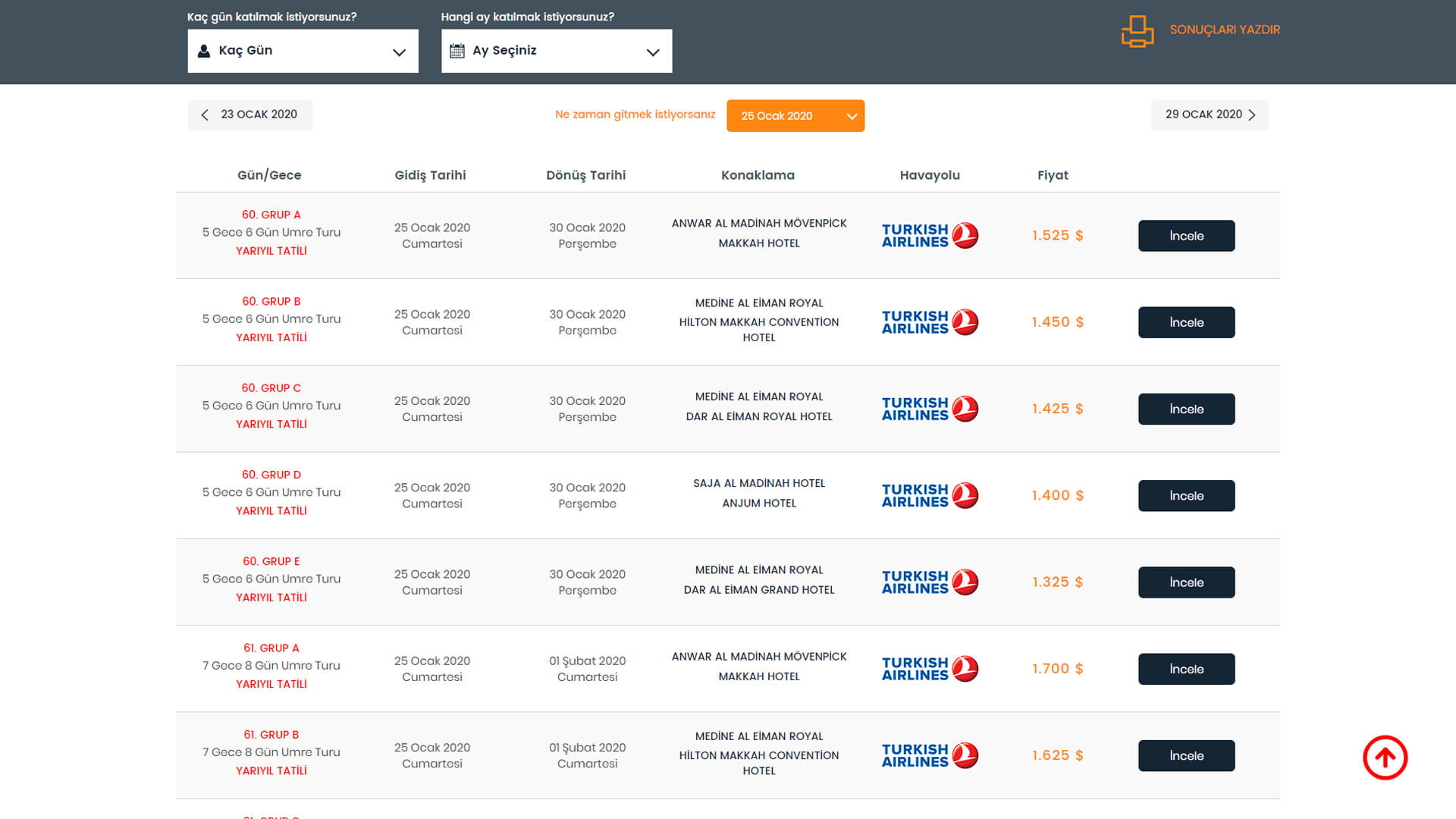The image size is (1456, 819).
Task: Click İncele for 60. GRUP D
Action: (1186, 496)
